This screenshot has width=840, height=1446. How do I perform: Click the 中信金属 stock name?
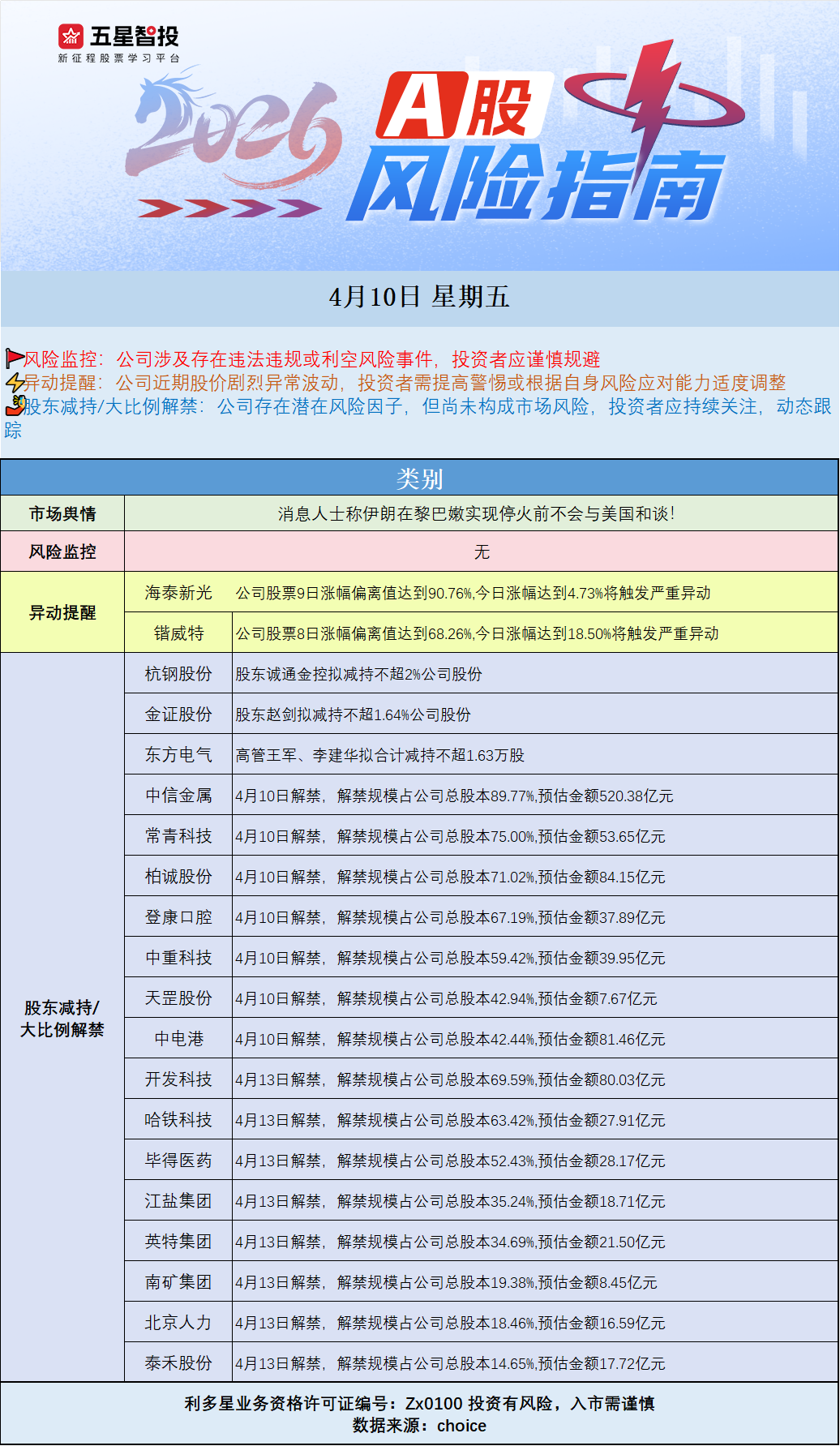(178, 796)
